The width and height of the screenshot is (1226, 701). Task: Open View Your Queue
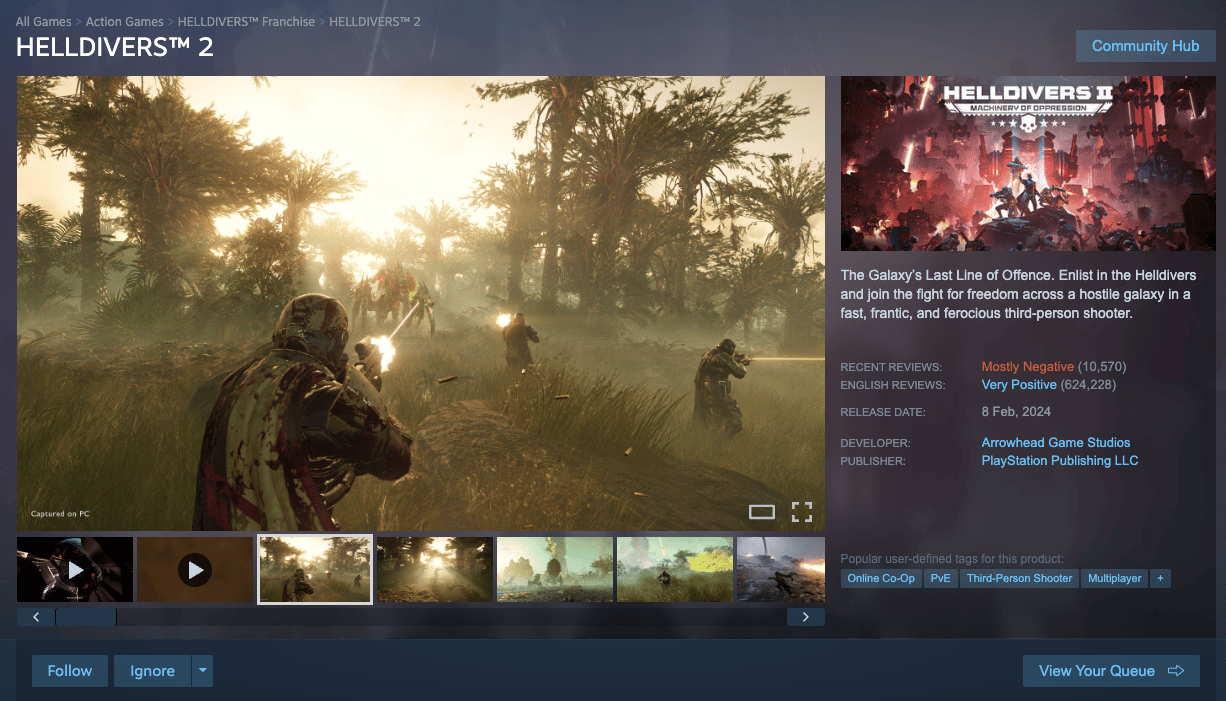(x=1111, y=671)
